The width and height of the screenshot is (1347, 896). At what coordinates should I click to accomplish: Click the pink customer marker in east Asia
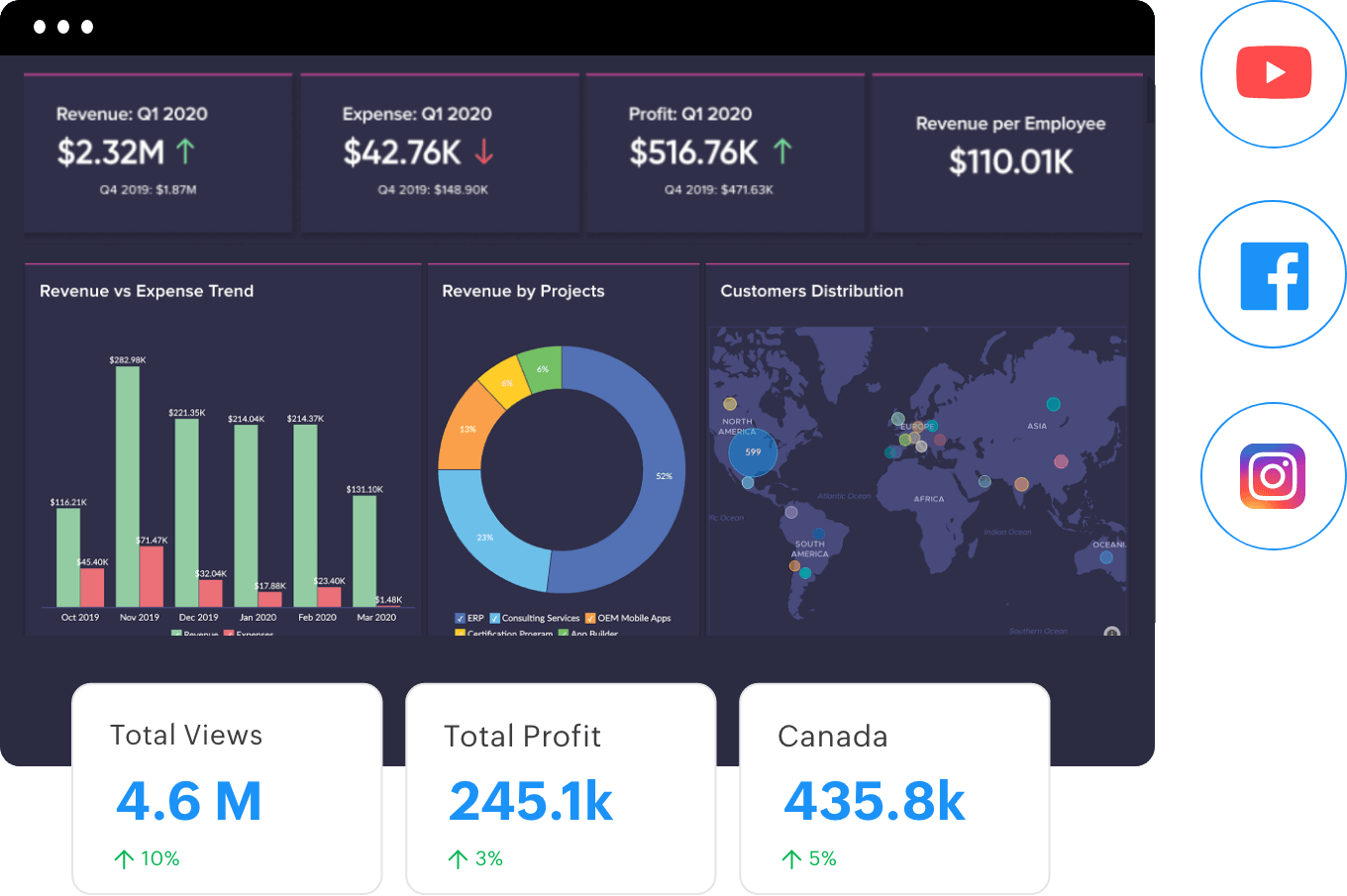1061,461
